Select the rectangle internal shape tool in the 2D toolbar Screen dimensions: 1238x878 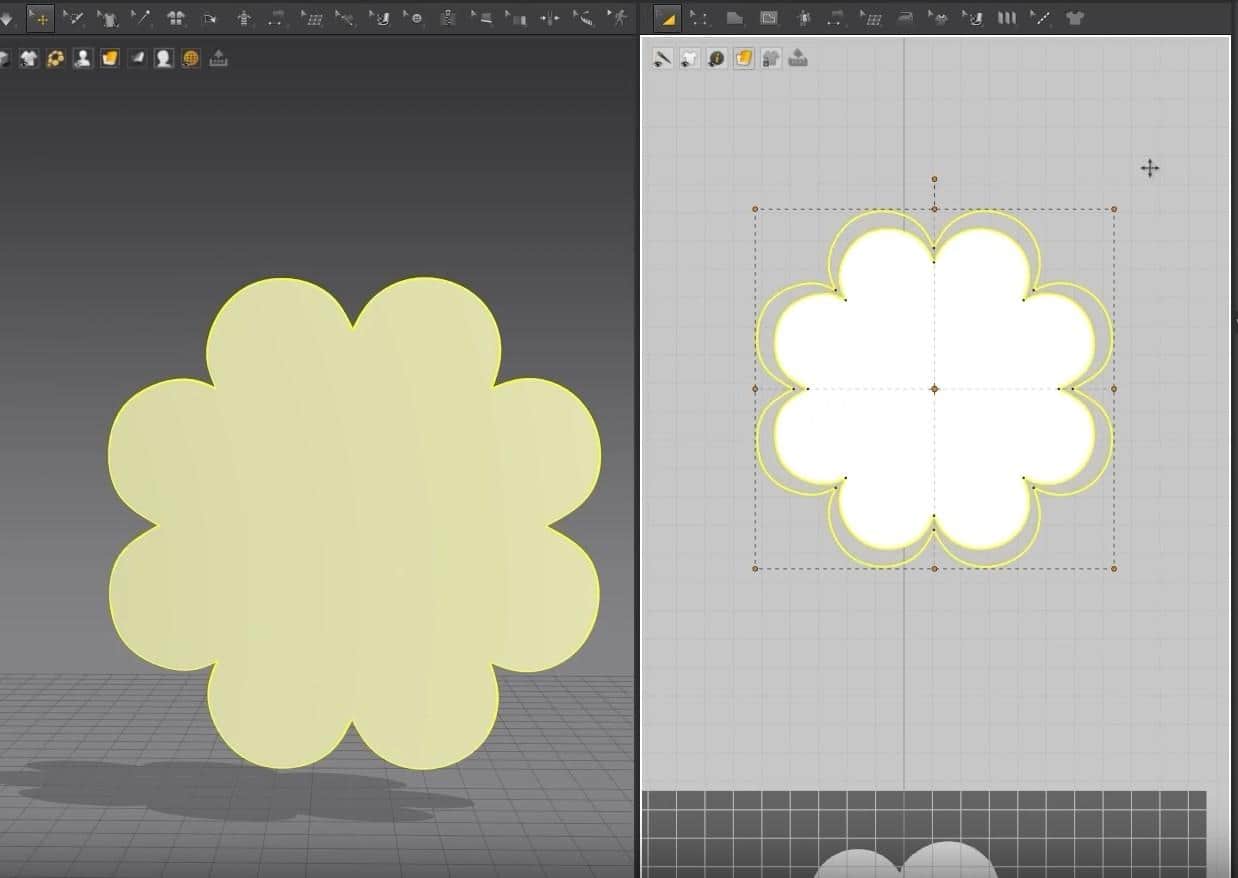[x=769, y=18]
